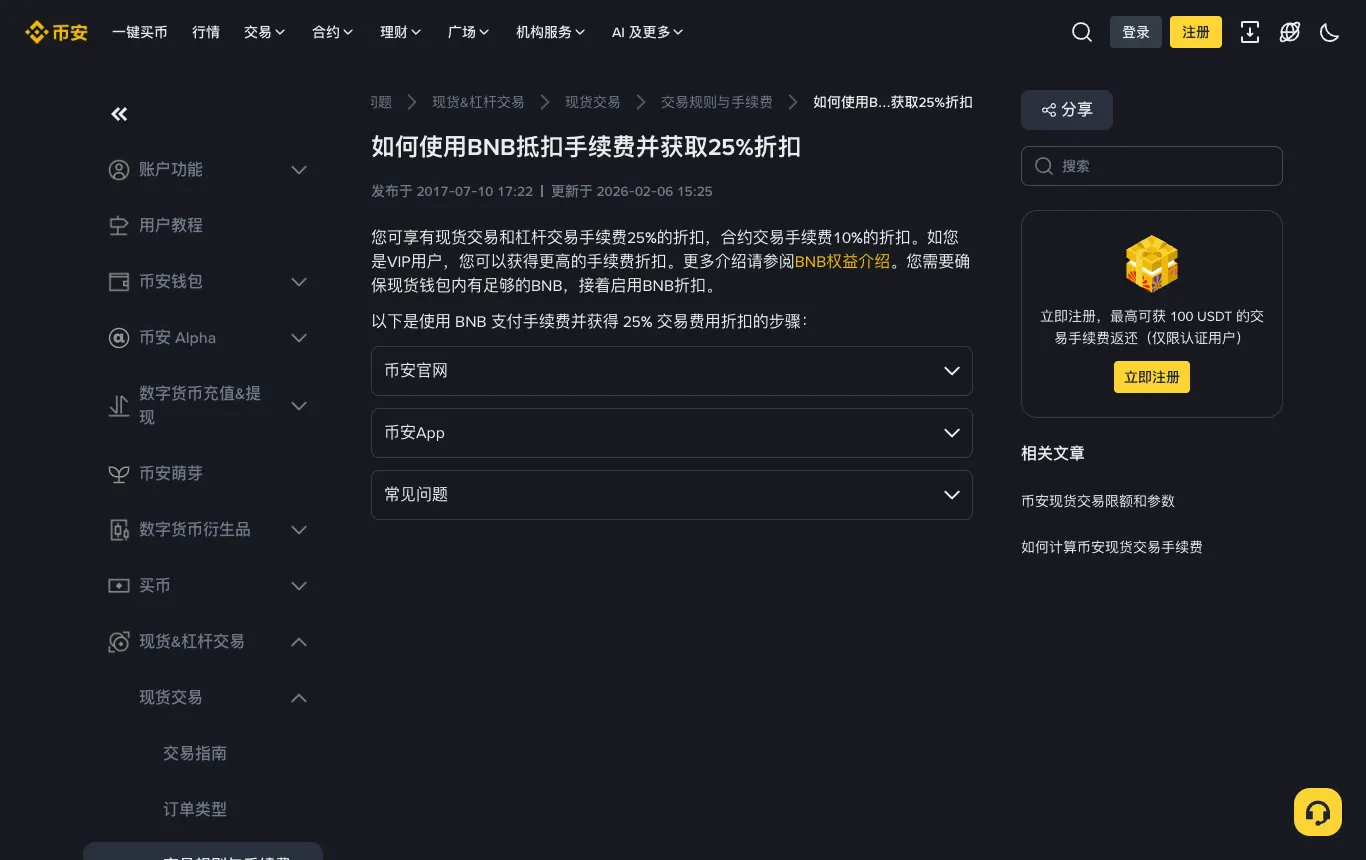The width and height of the screenshot is (1366, 860).
Task: Click the 搜索 search input field
Action: pos(1152,166)
